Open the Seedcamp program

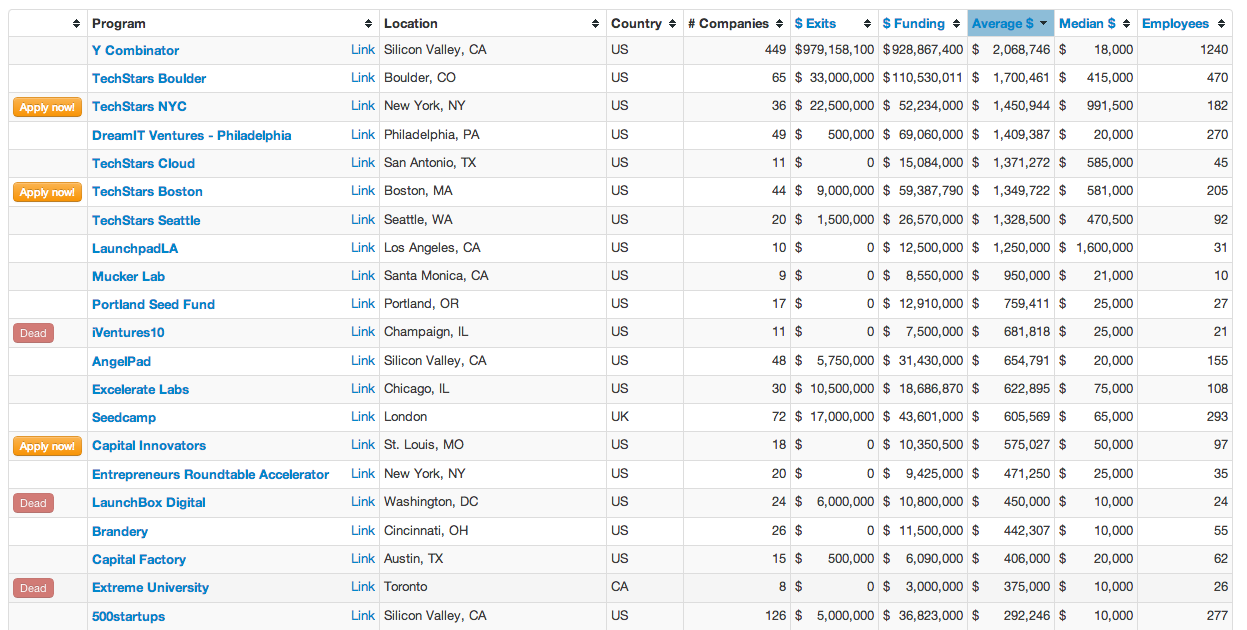click(124, 417)
